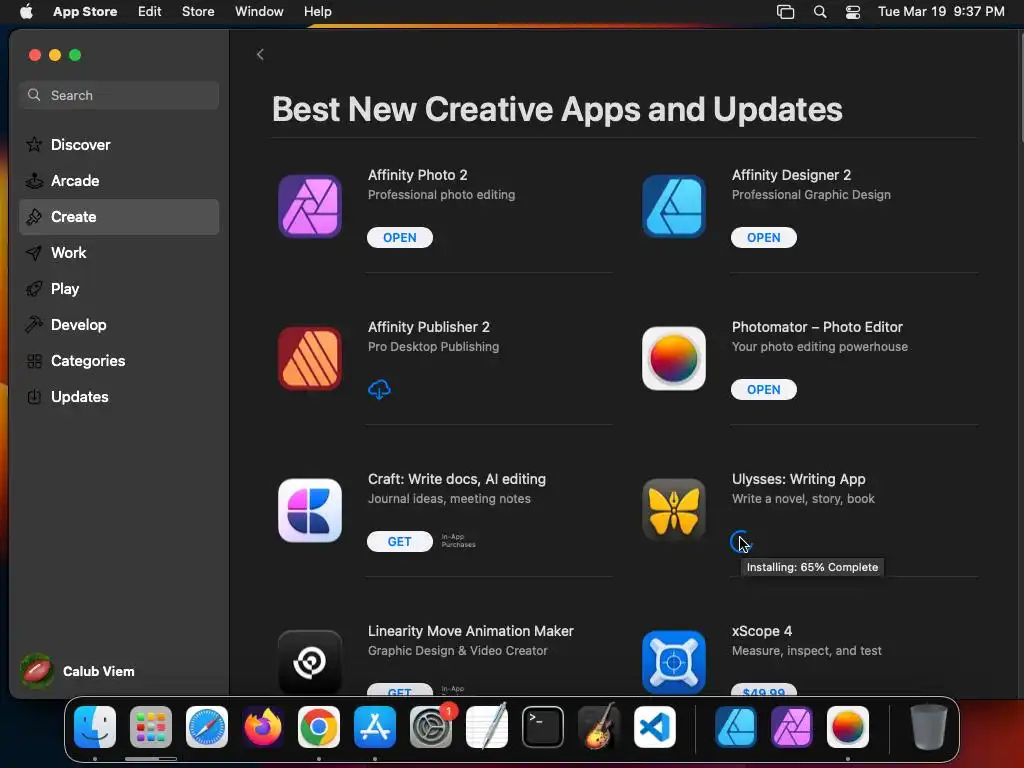Open Photomator from the Dock

pos(848,727)
